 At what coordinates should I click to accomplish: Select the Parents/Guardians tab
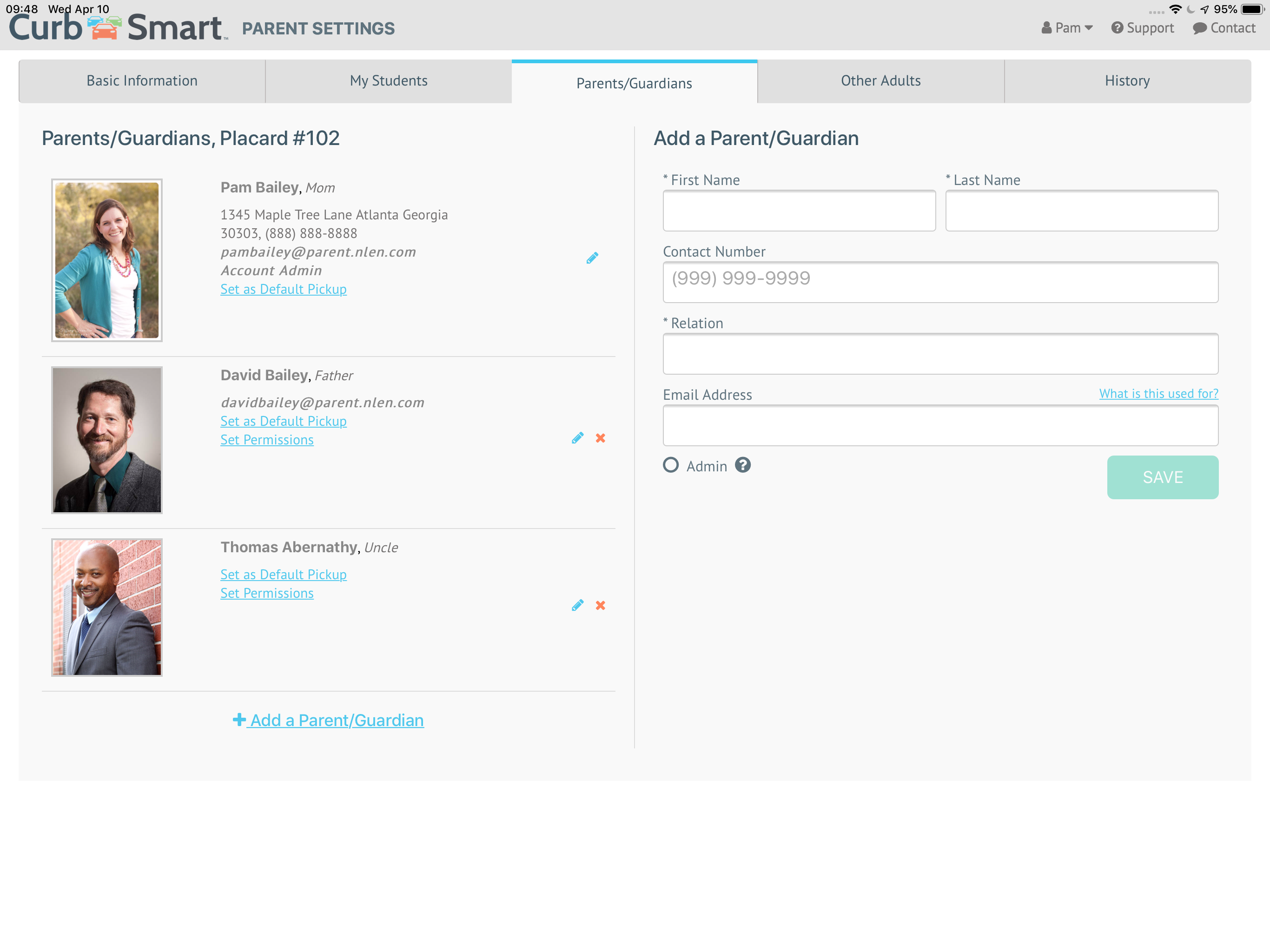pyautogui.click(x=635, y=82)
